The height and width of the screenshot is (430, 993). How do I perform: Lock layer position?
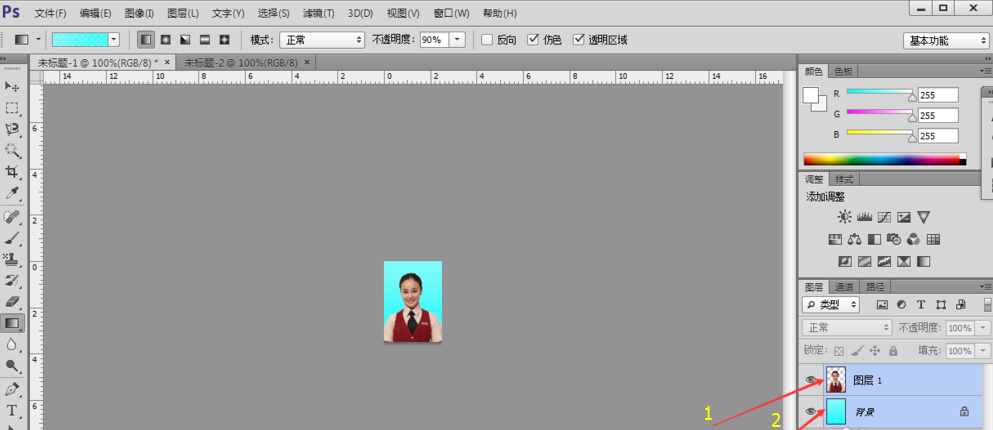click(875, 350)
